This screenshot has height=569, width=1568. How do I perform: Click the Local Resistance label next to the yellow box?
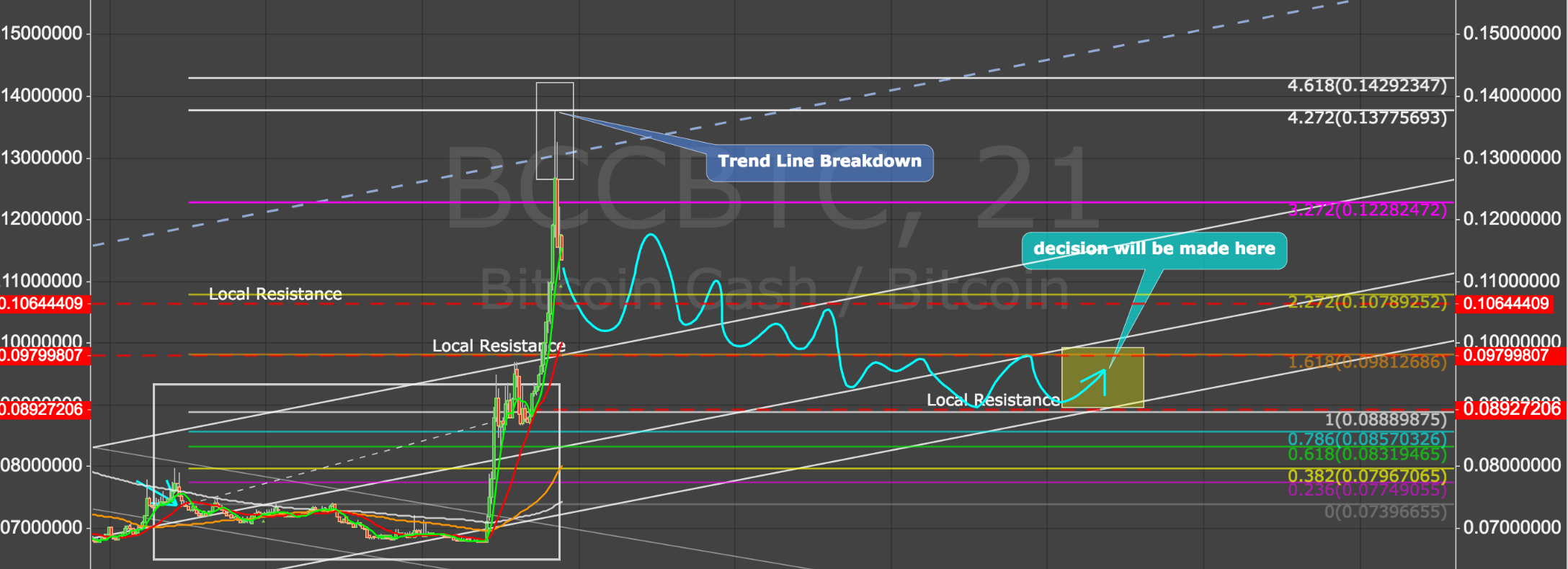pyautogui.click(x=993, y=400)
